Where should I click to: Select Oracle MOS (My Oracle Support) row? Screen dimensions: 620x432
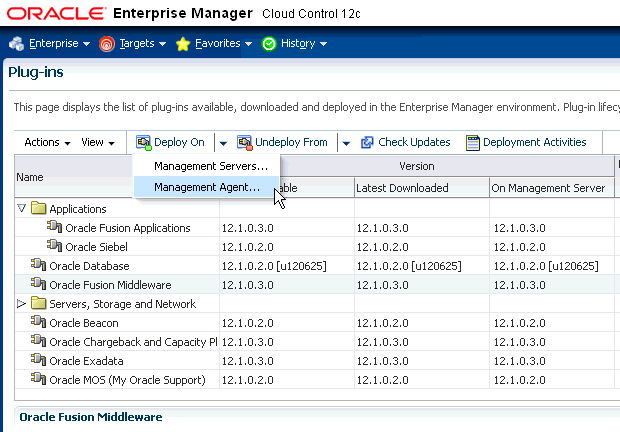pyautogui.click(x=314, y=380)
